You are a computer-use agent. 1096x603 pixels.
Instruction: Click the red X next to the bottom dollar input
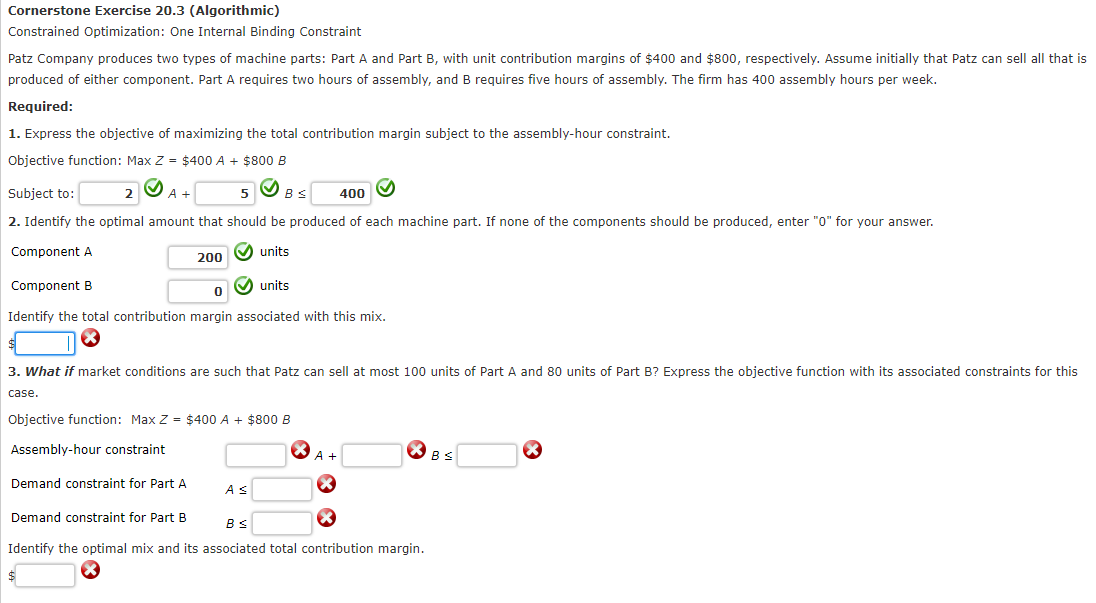coord(90,569)
